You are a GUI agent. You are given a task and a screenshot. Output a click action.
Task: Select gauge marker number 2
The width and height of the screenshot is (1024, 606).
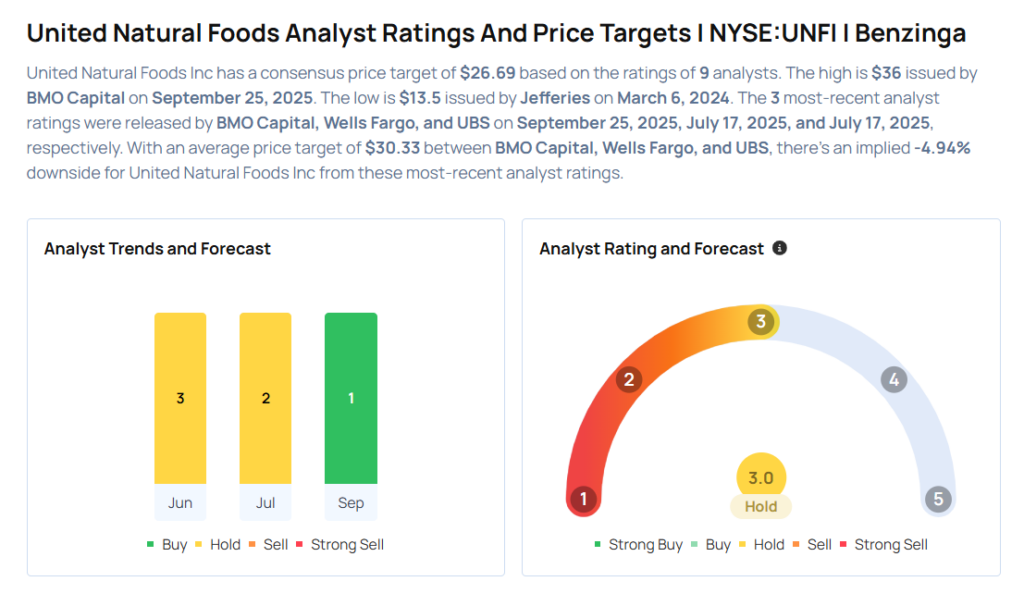(x=628, y=379)
